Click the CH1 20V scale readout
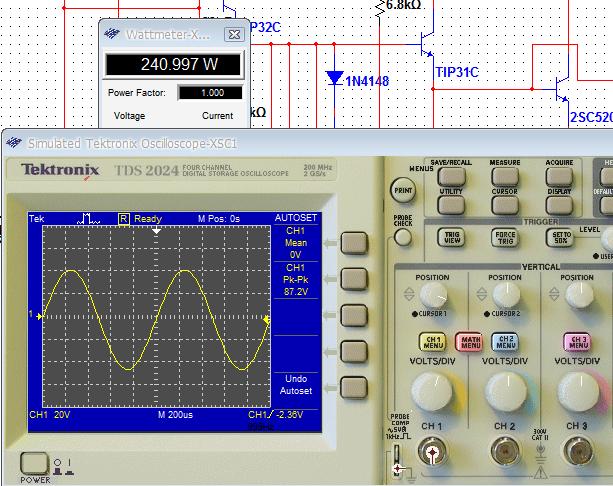Viewport: 613px width, 486px height. (x=50, y=415)
